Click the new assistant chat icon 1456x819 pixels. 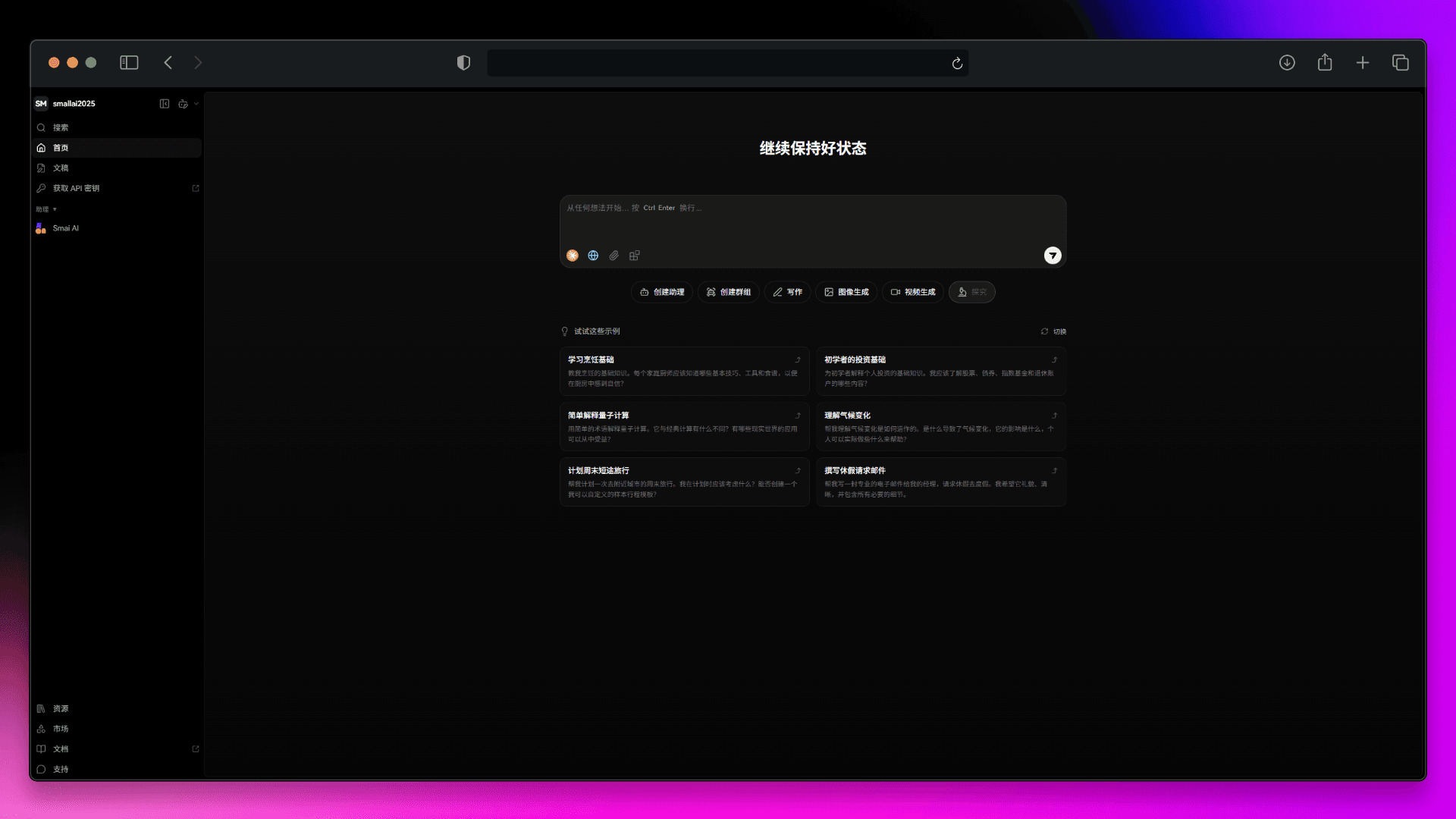(x=183, y=104)
